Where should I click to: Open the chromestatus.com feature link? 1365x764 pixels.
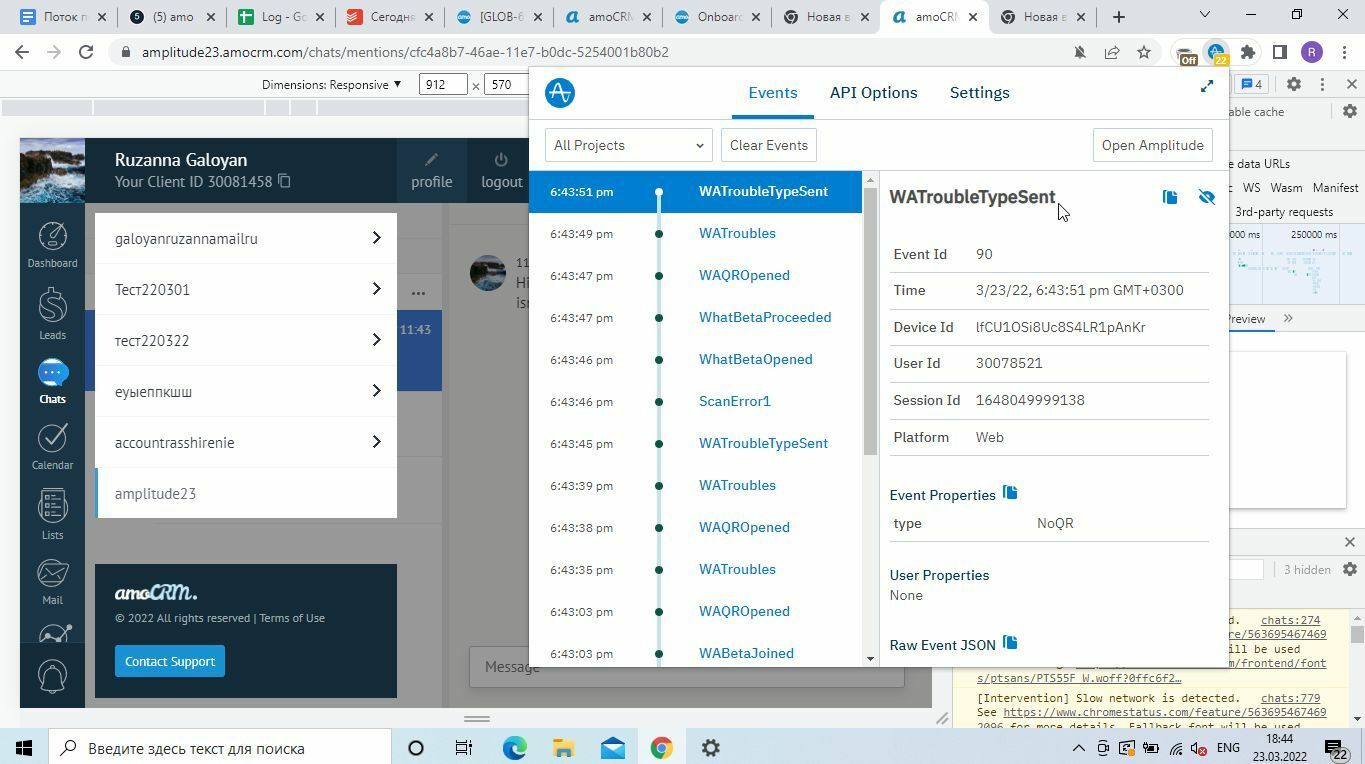(1164, 712)
